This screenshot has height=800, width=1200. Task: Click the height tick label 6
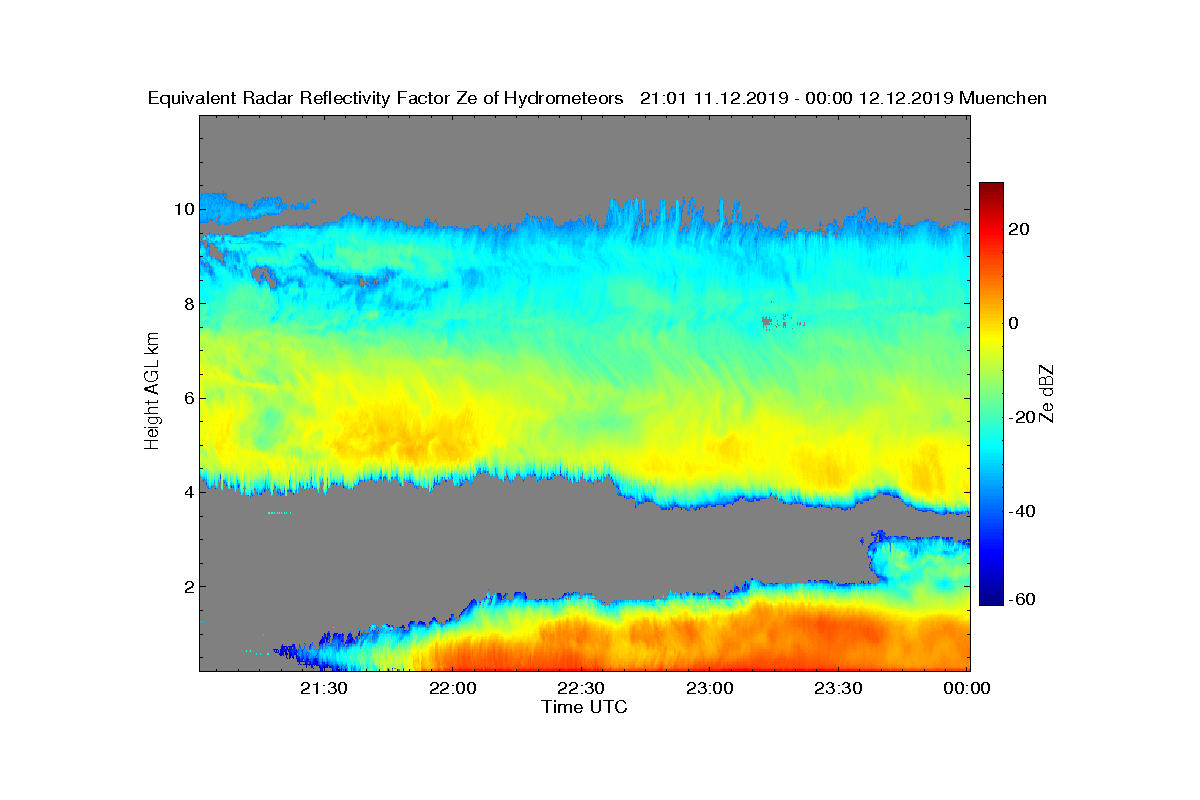click(187, 398)
